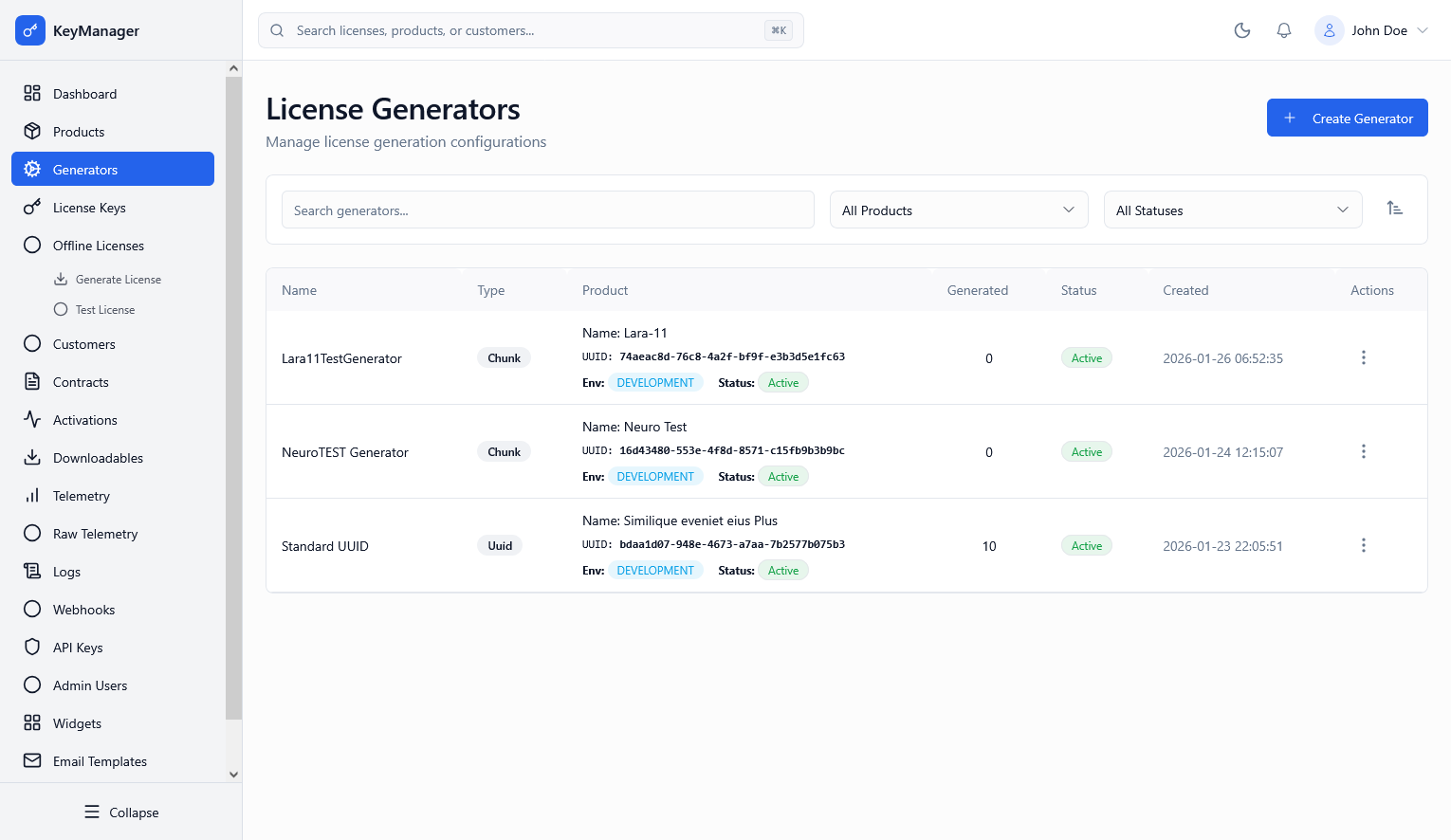Select the Products sidebar icon
The height and width of the screenshot is (840, 1451).
(x=31, y=131)
